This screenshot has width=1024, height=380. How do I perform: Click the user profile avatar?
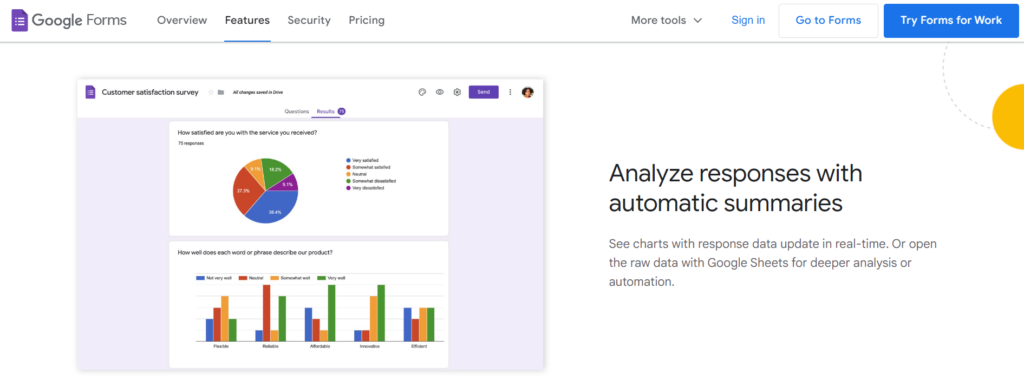528,92
